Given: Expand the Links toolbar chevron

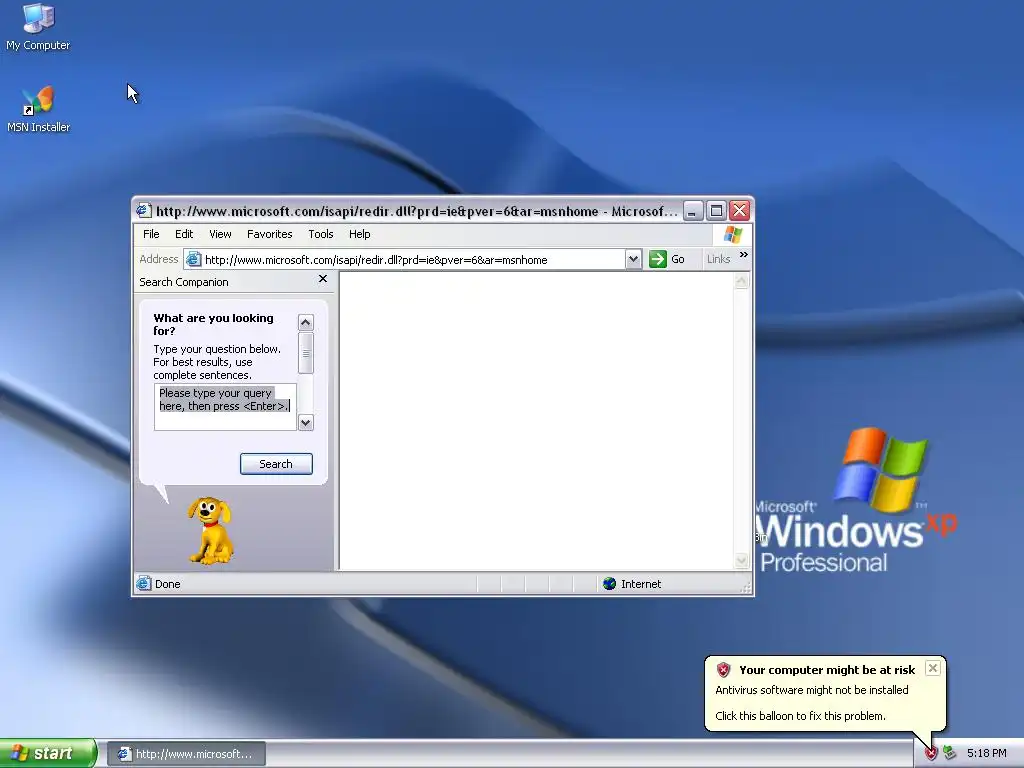Looking at the screenshot, I should pos(743,255).
